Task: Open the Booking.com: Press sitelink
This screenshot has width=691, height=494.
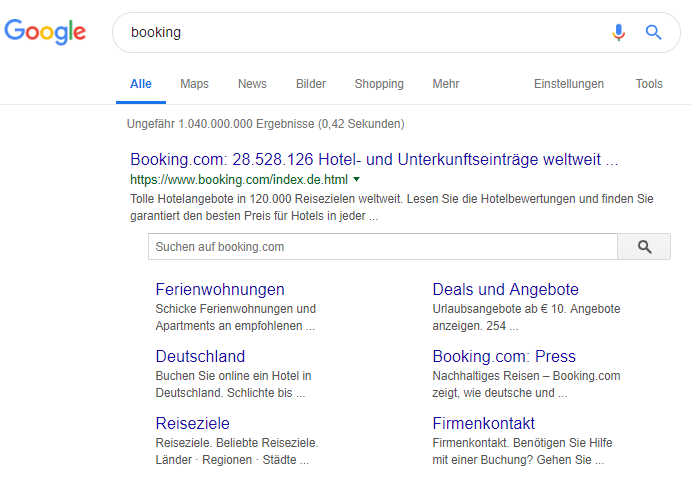Action: pyautogui.click(x=504, y=357)
